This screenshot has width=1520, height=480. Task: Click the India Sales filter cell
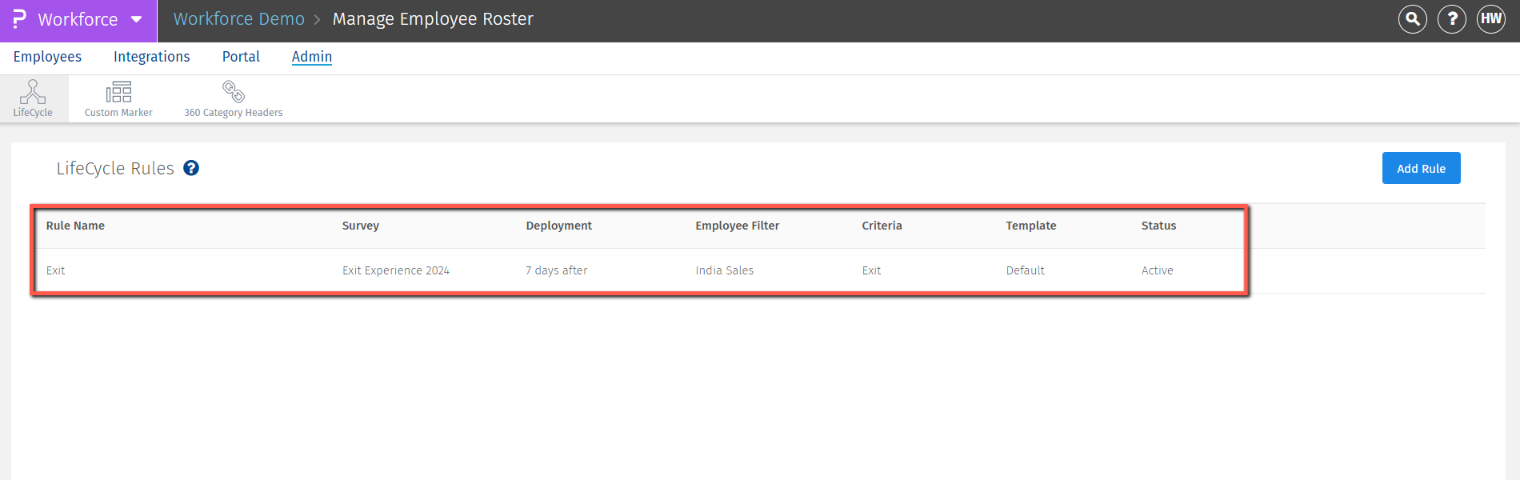pos(725,271)
